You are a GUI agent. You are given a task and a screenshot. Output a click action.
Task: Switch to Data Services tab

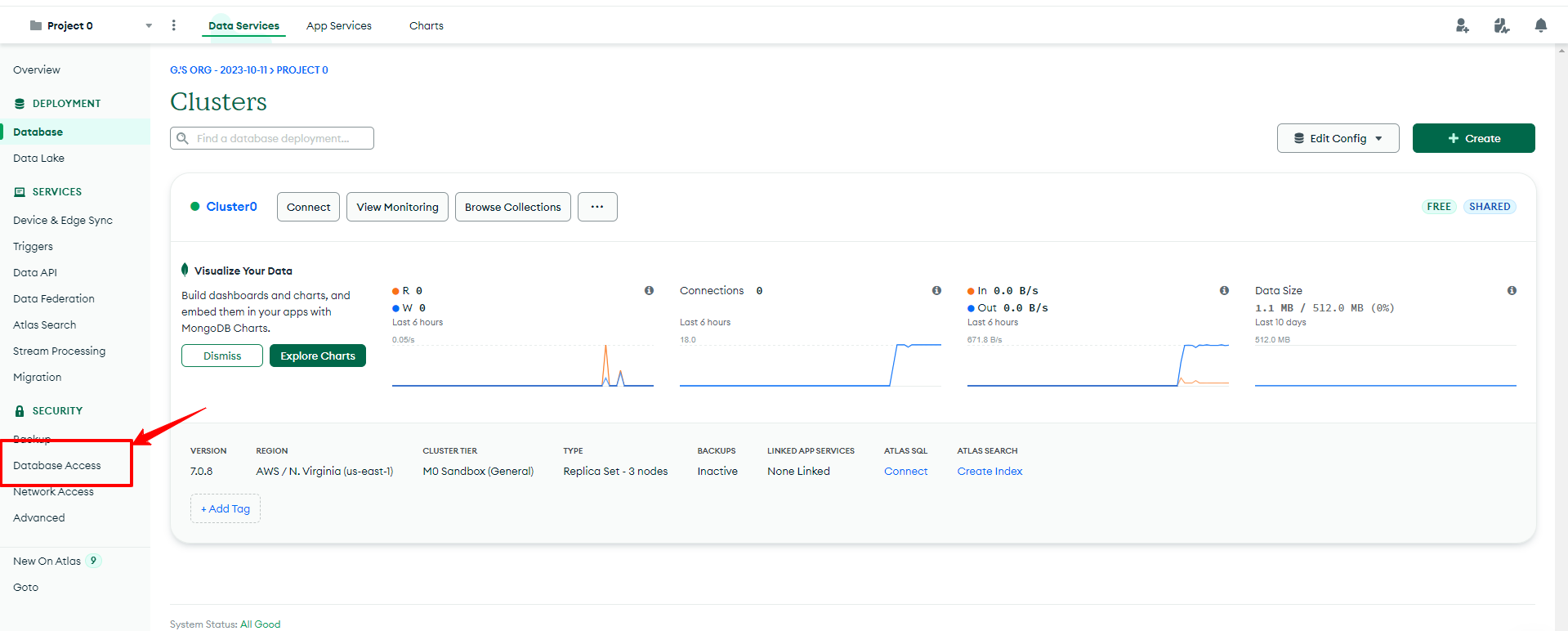tap(243, 25)
